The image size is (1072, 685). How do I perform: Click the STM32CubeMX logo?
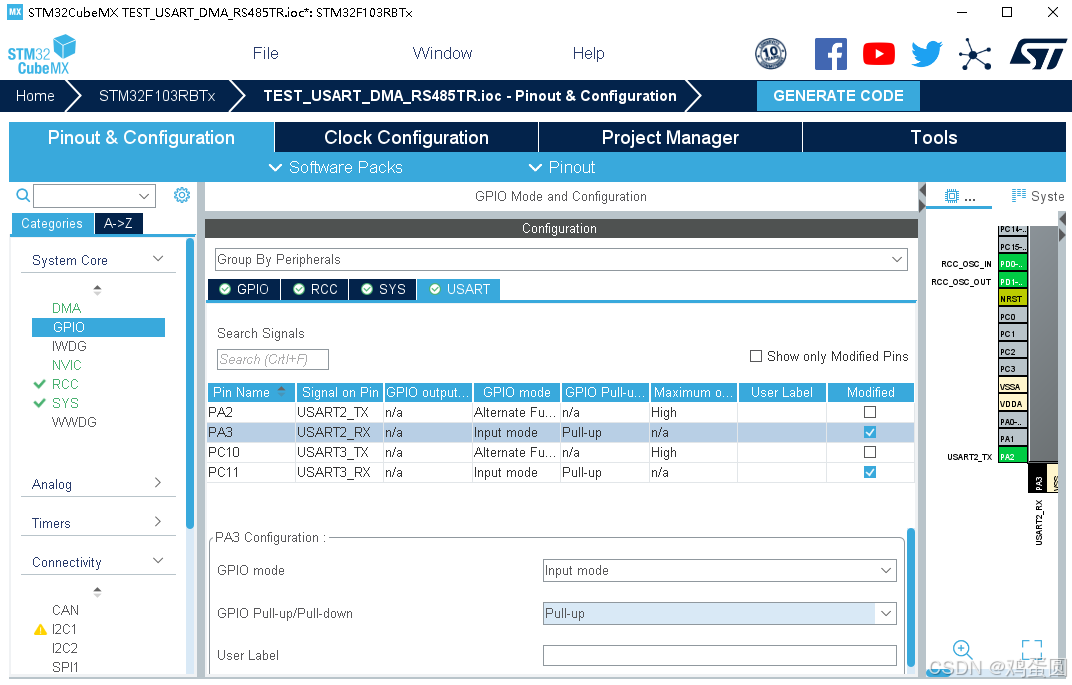(x=41, y=55)
